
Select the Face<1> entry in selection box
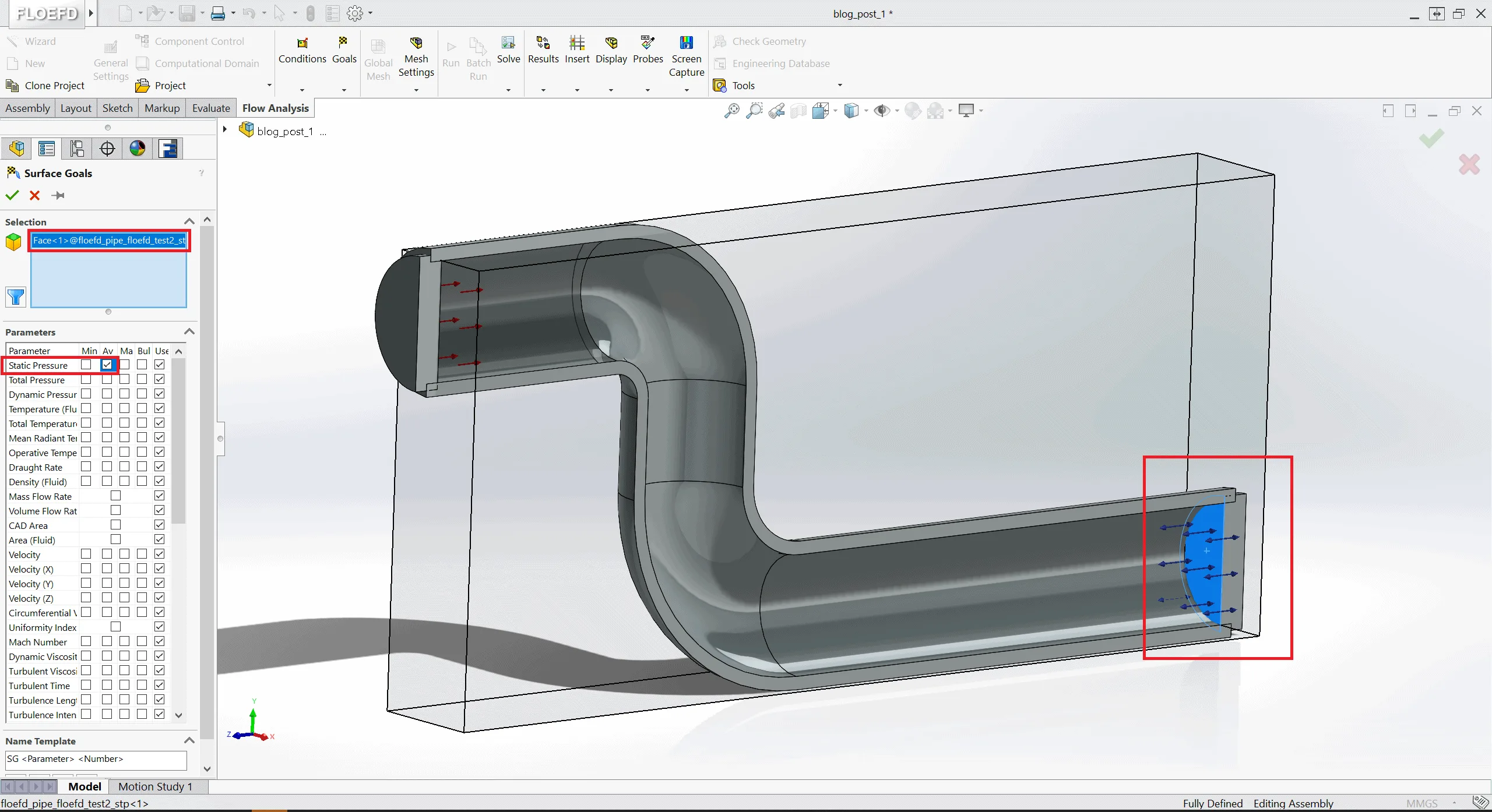pos(109,240)
